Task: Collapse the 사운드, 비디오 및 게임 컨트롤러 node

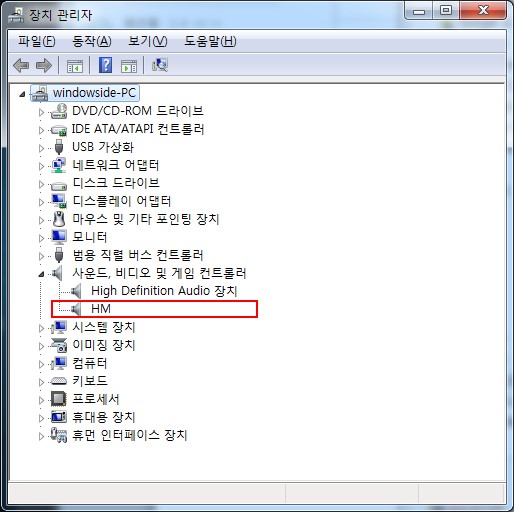Action: coord(41,274)
